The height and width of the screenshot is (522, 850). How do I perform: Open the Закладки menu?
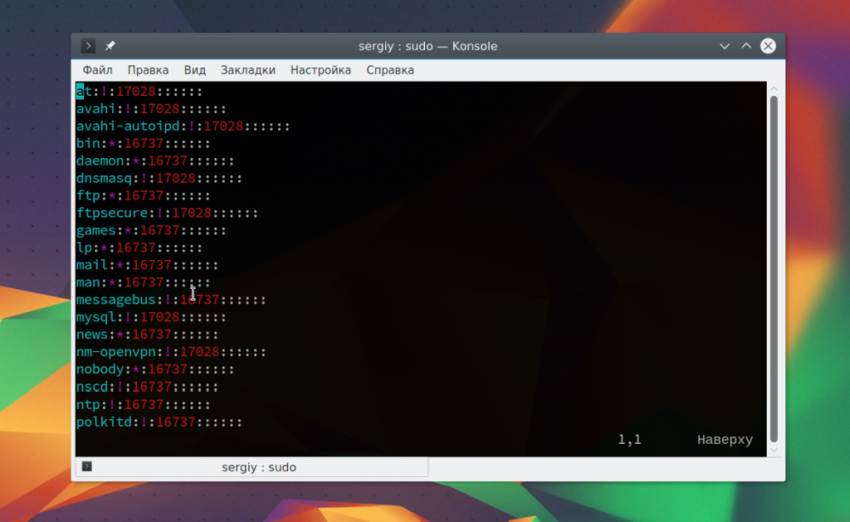click(x=248, y=70)
